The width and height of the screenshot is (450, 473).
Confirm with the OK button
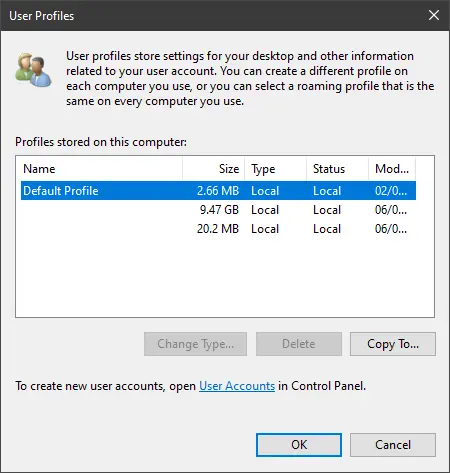299,445
